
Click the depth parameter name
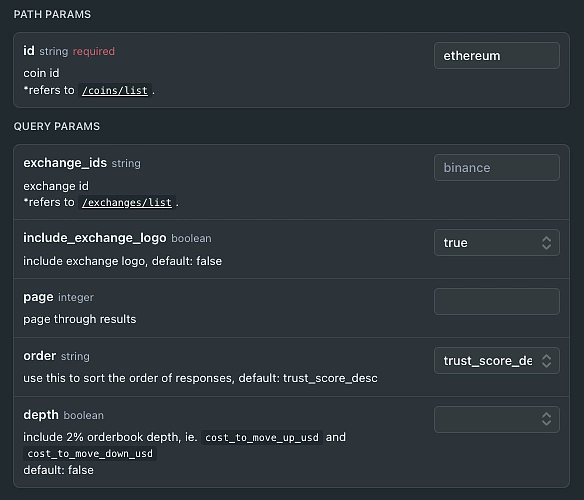click(41, 415)
